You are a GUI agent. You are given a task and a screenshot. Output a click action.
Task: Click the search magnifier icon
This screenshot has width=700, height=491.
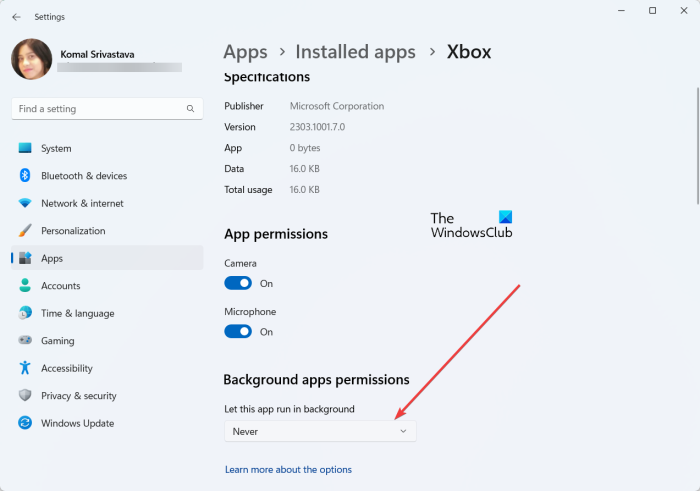tap(190, 109)
